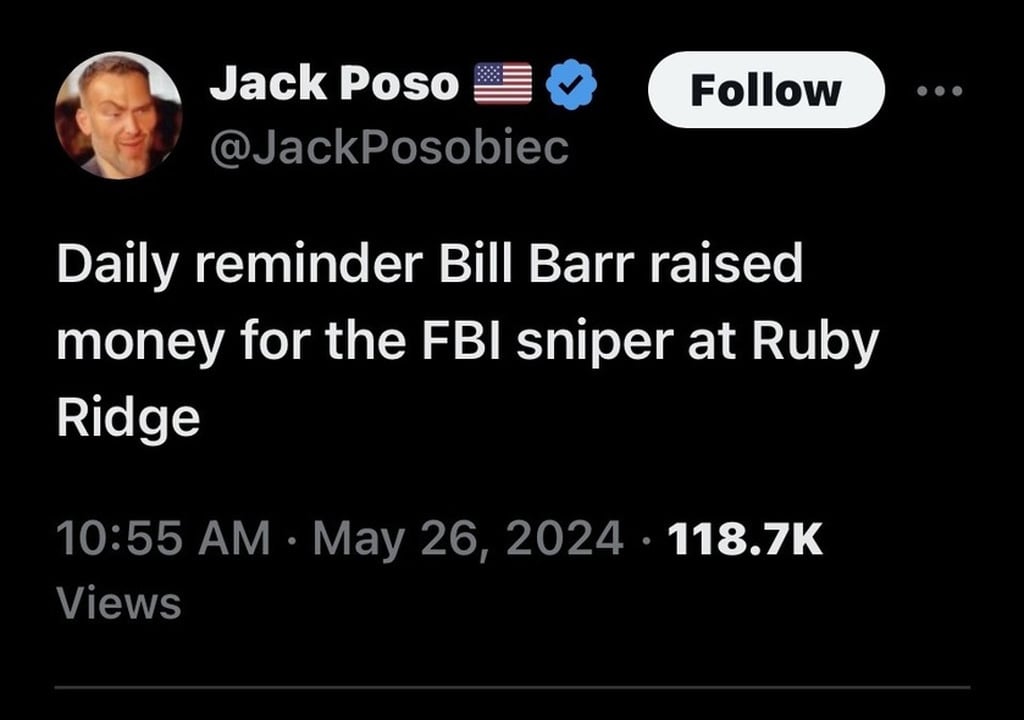Click the Views label

pyautogui.click(x=118, y=603)
